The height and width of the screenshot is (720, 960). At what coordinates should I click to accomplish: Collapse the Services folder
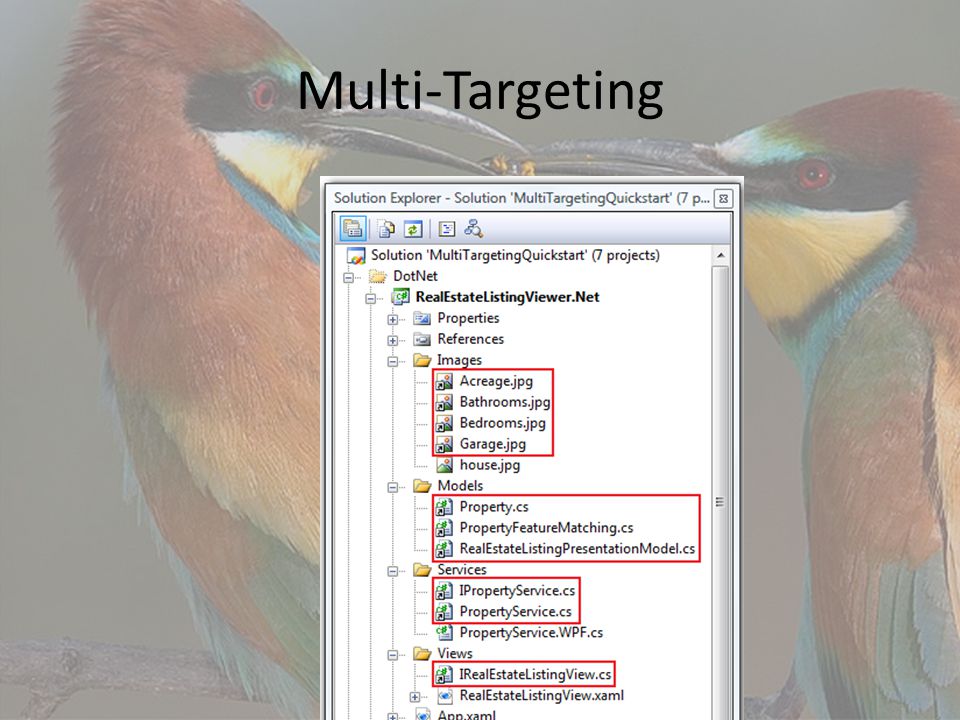[x=392, y=571]
